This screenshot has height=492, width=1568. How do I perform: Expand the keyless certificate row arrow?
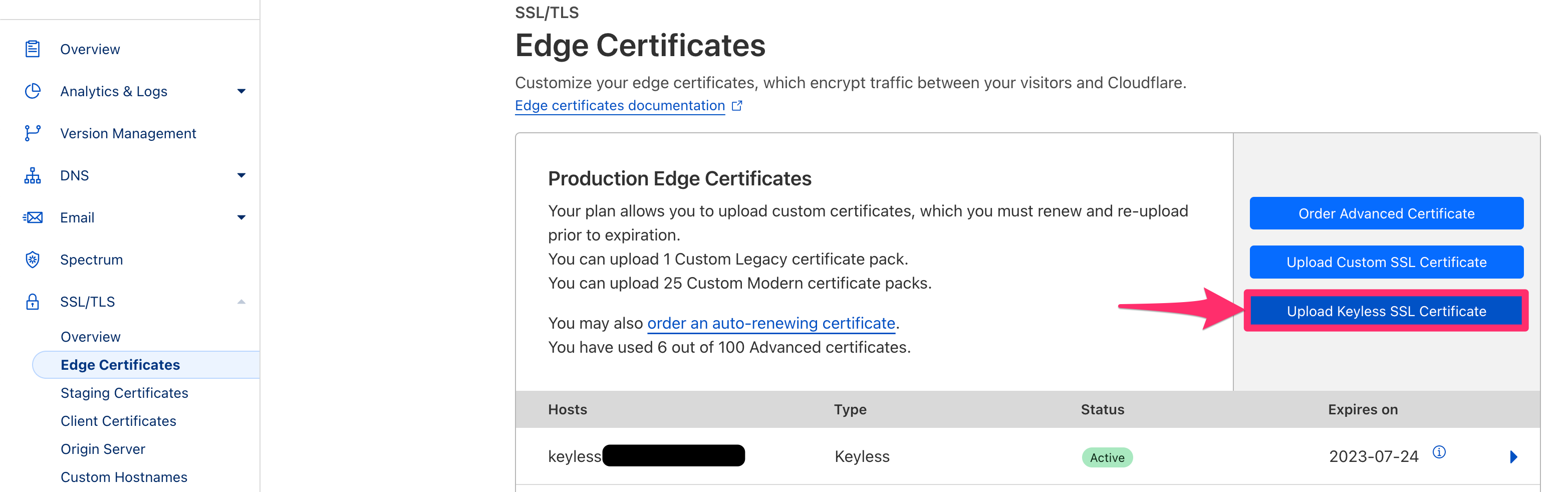(1513, 457)
